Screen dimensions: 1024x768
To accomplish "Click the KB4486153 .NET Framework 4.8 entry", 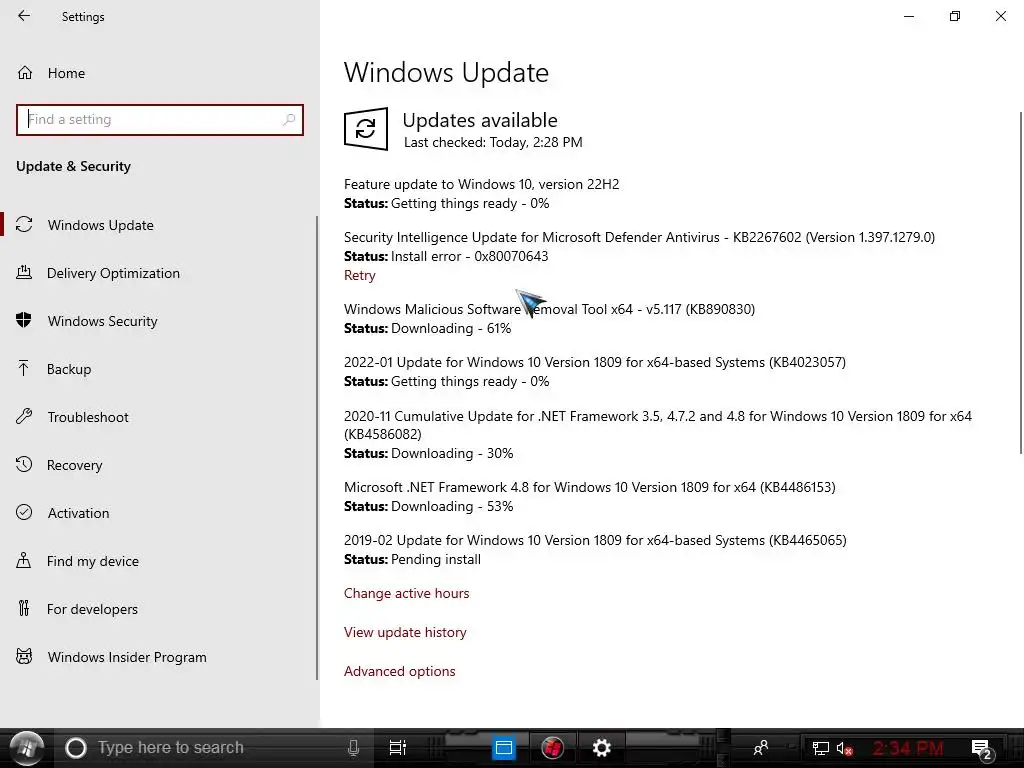I will (x=590, y=487).
